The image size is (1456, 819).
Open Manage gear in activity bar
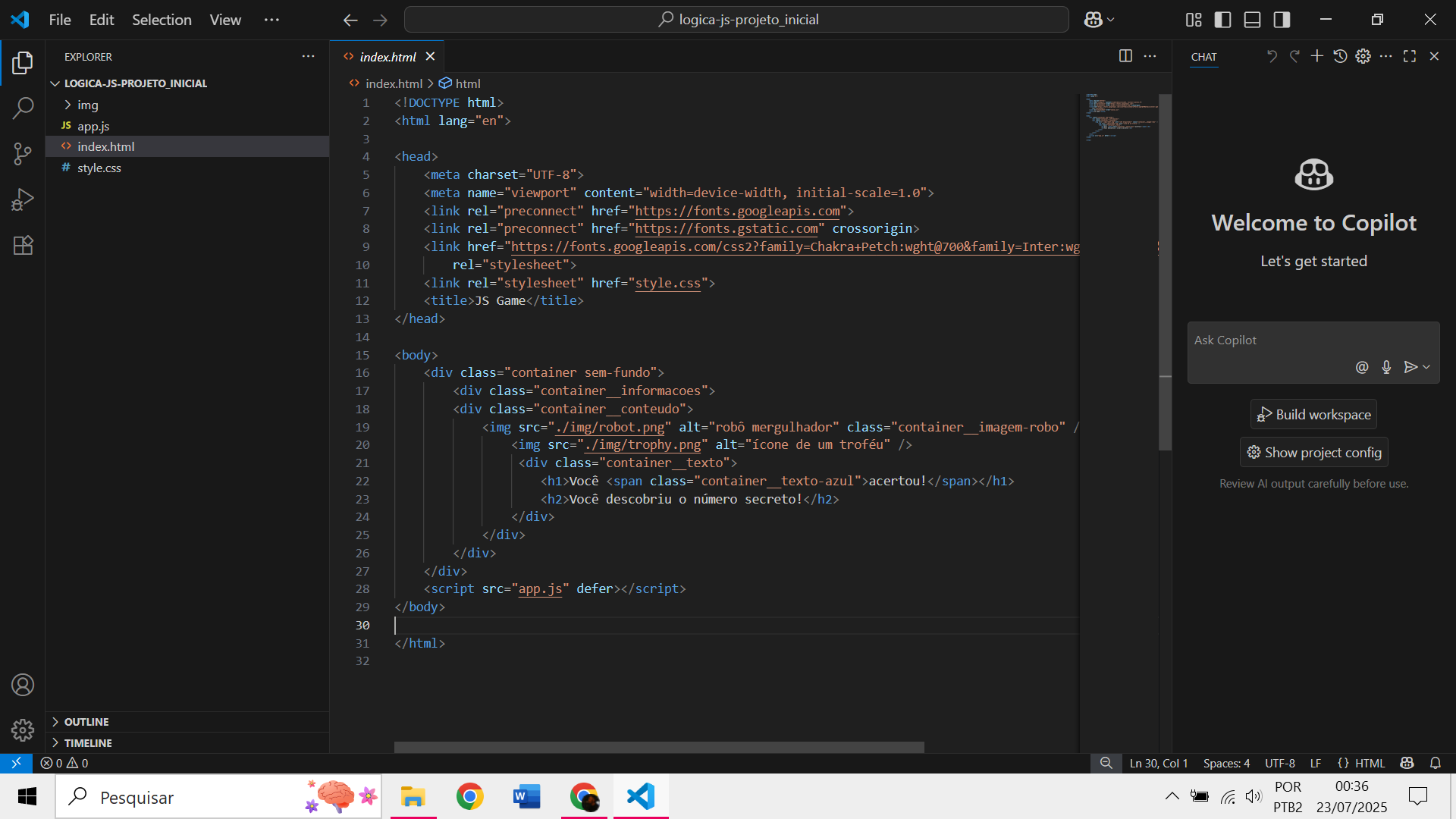pyautogui.click(x=23, y=730)
